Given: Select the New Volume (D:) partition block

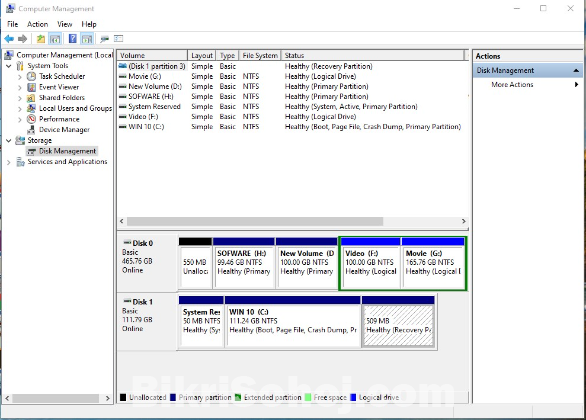Looking at the screenshot, I should click(307, 263).
